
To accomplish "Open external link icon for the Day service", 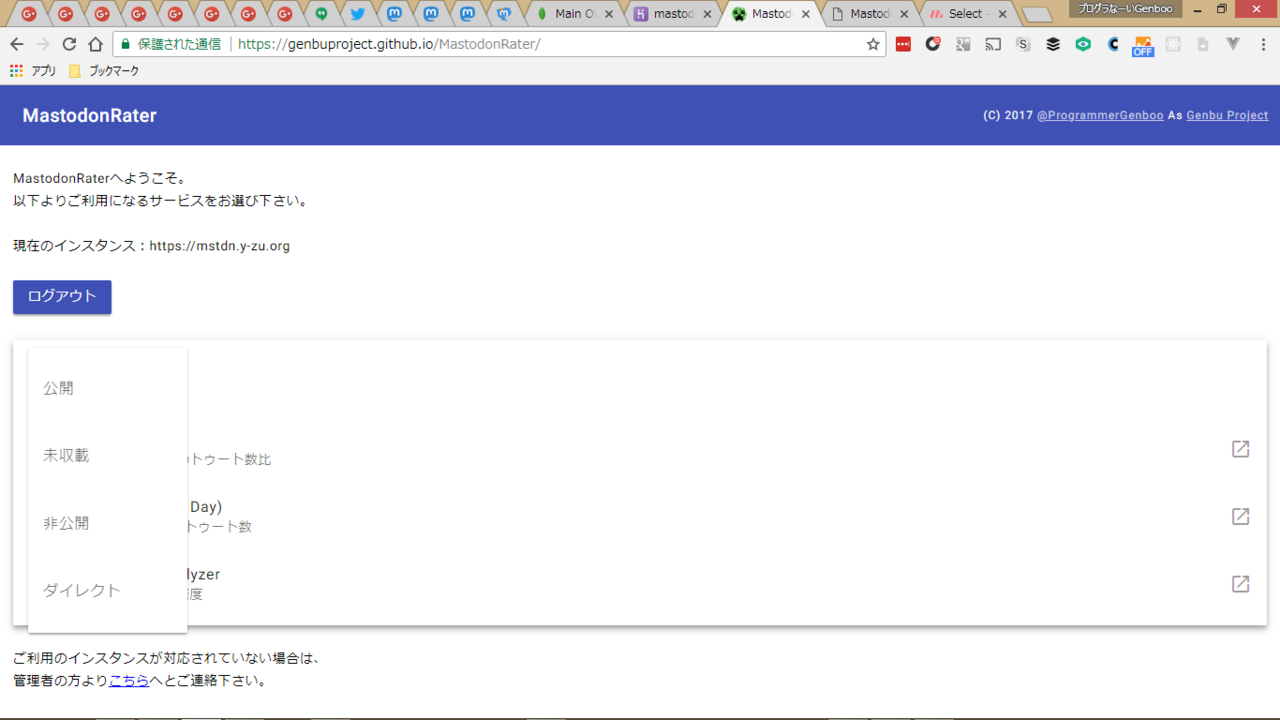I will coord(1240,516).
